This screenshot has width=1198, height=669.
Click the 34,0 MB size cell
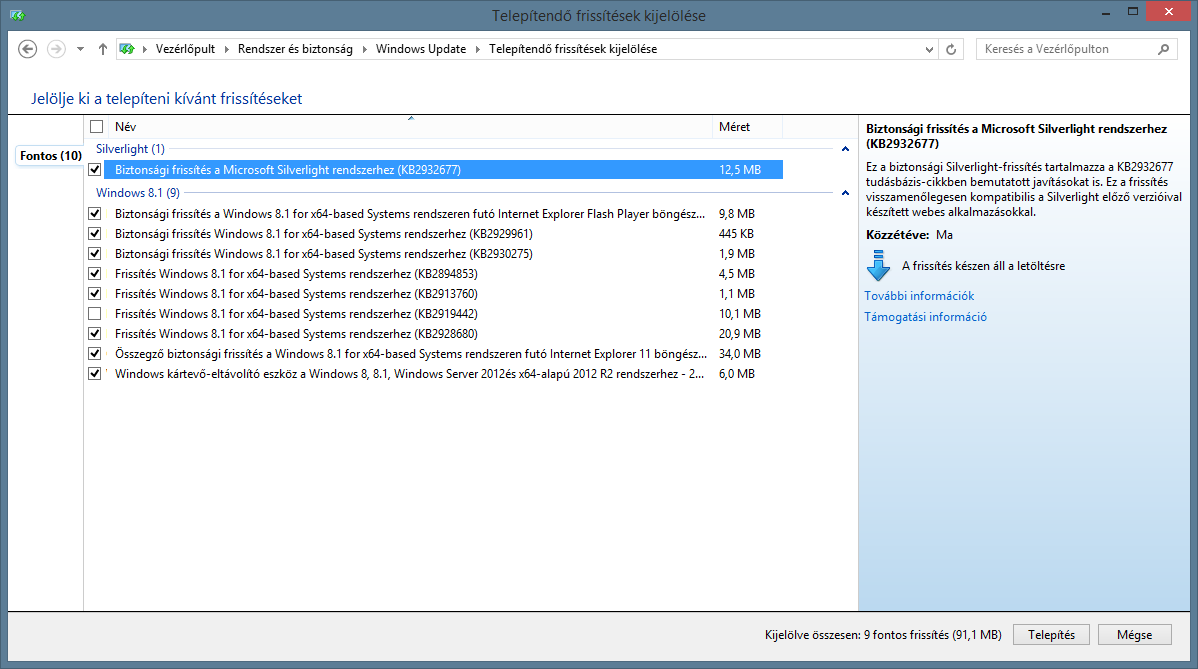click(x=740, y=354)
